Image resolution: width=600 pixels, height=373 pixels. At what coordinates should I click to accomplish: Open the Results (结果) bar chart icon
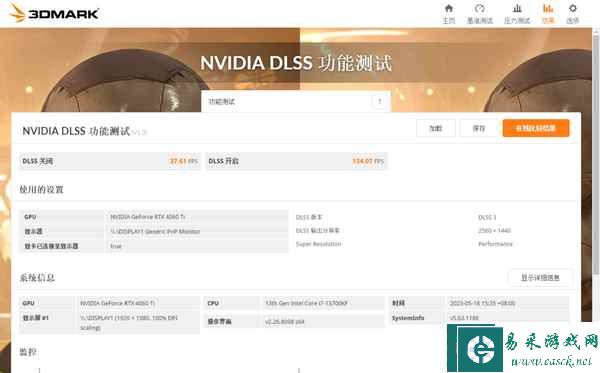[x=548, y=13]
